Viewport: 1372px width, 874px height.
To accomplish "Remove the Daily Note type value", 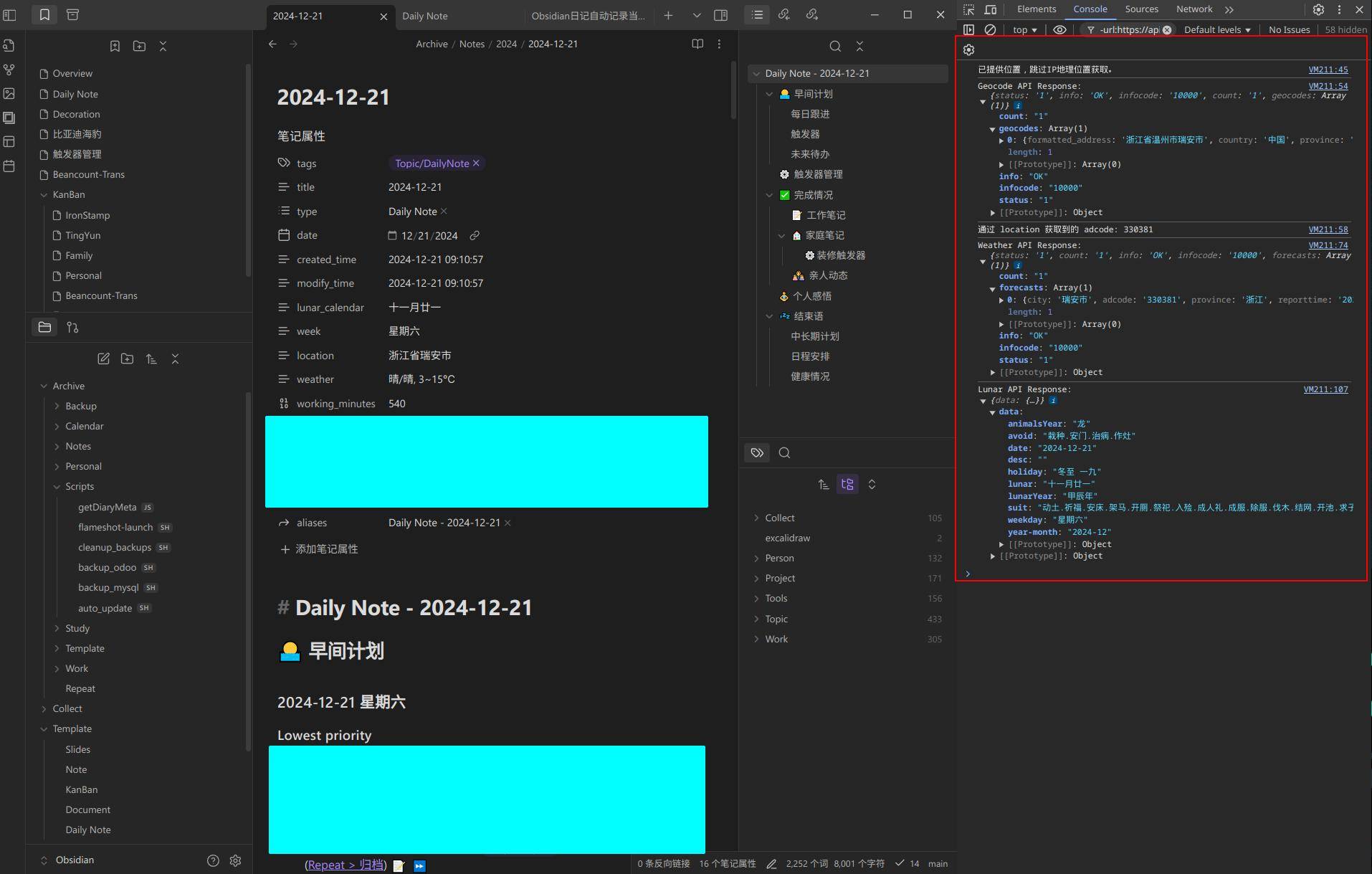I will click(x=444, y=212).
